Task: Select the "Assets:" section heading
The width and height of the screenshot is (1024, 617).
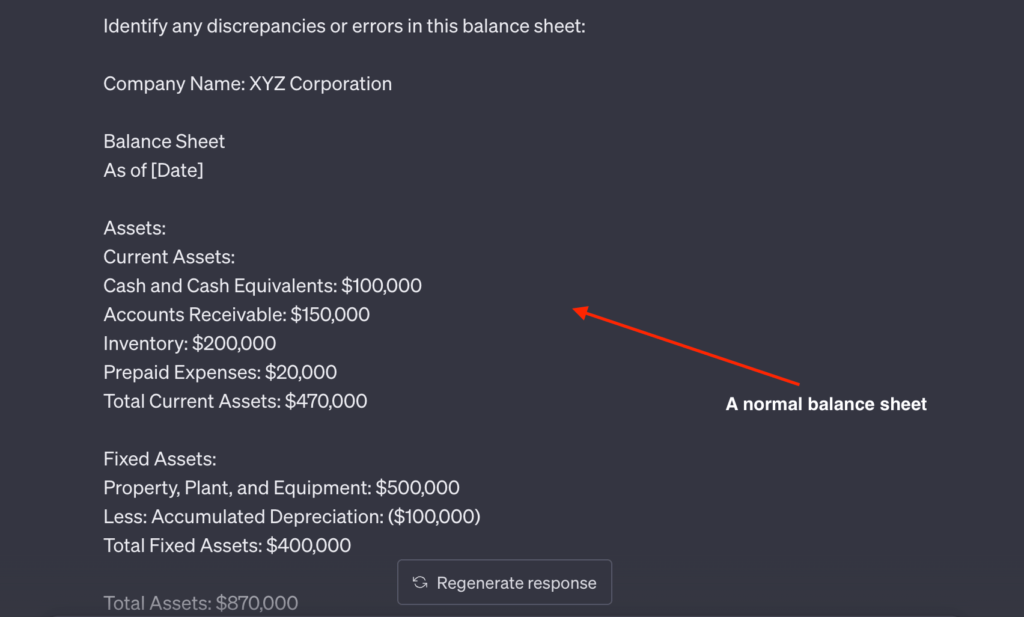Action: point(134,227)
